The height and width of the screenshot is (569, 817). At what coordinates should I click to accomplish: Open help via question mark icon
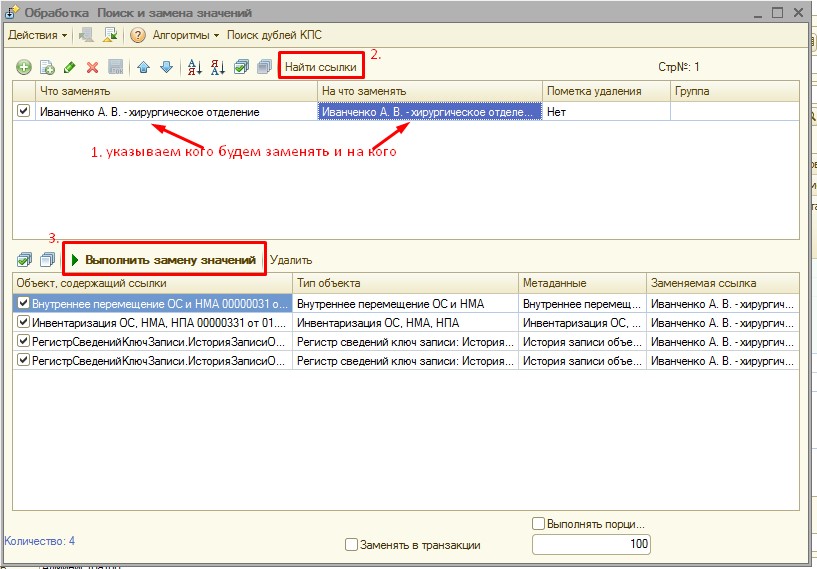[138, 35]
